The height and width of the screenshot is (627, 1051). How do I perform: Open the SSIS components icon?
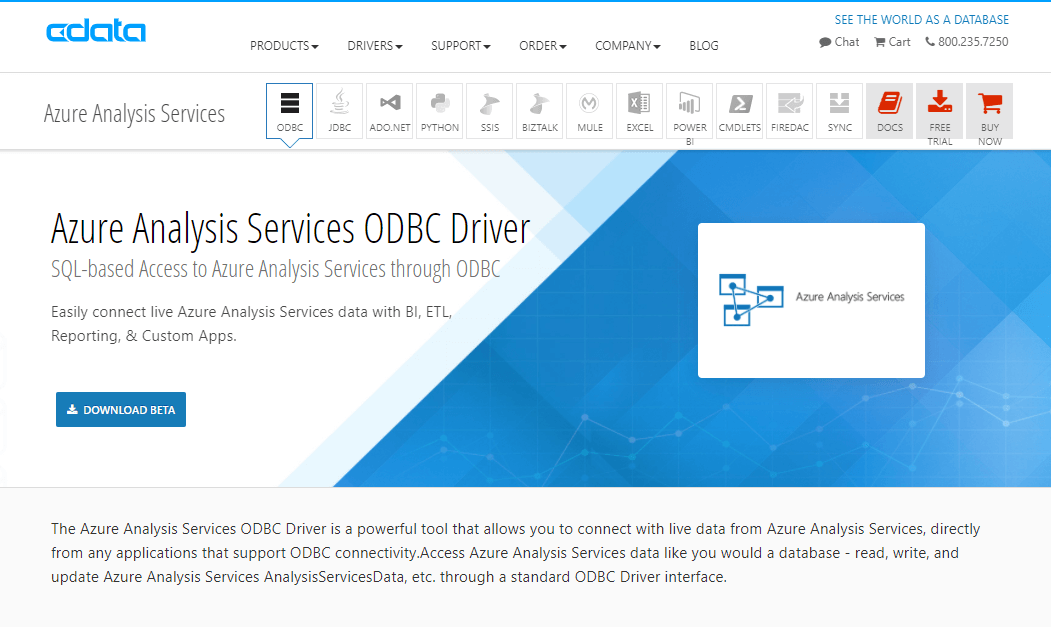coord(489,111)
